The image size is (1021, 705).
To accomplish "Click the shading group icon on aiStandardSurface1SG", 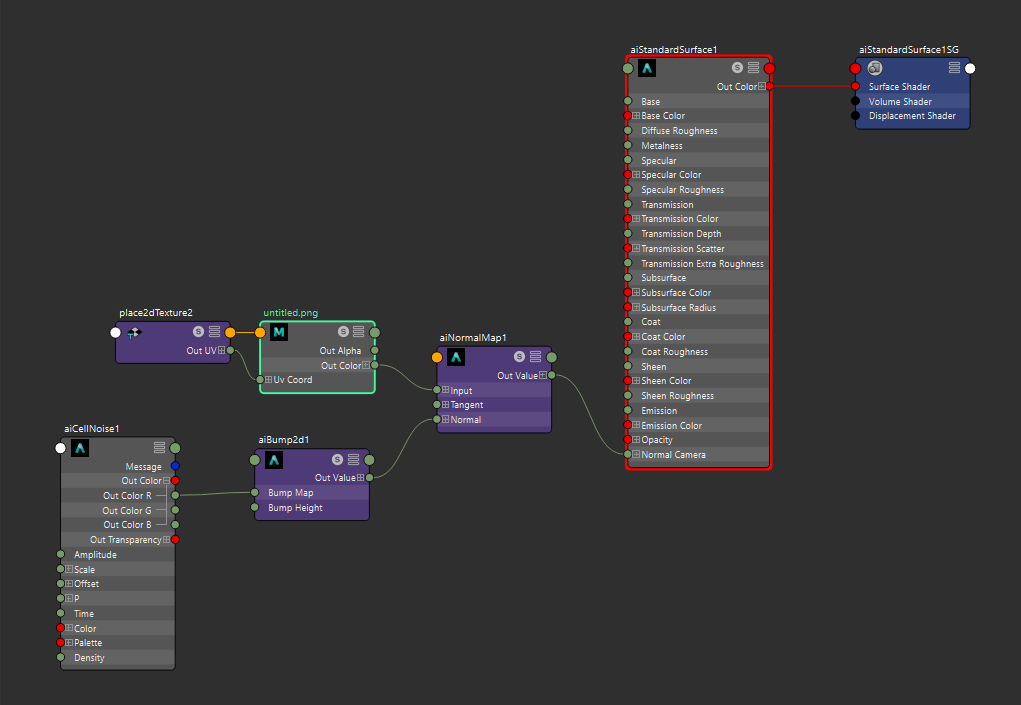I will pyautogui.click(x=874, y=68).
